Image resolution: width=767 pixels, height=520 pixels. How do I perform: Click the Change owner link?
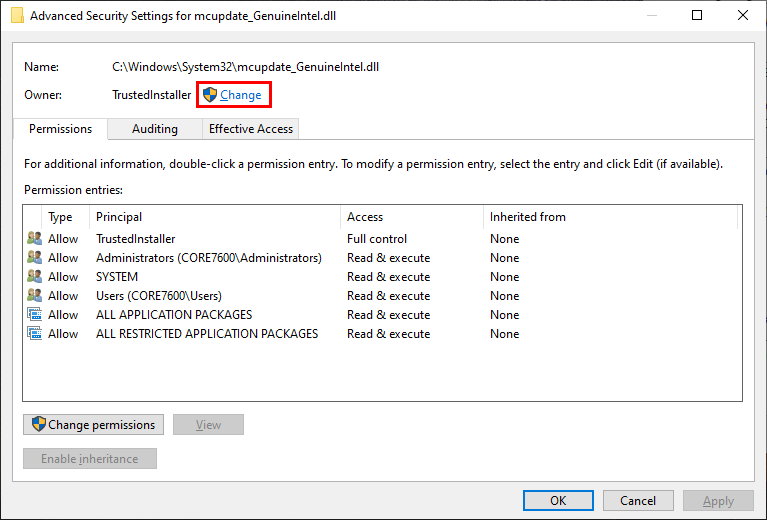point(240,95)
